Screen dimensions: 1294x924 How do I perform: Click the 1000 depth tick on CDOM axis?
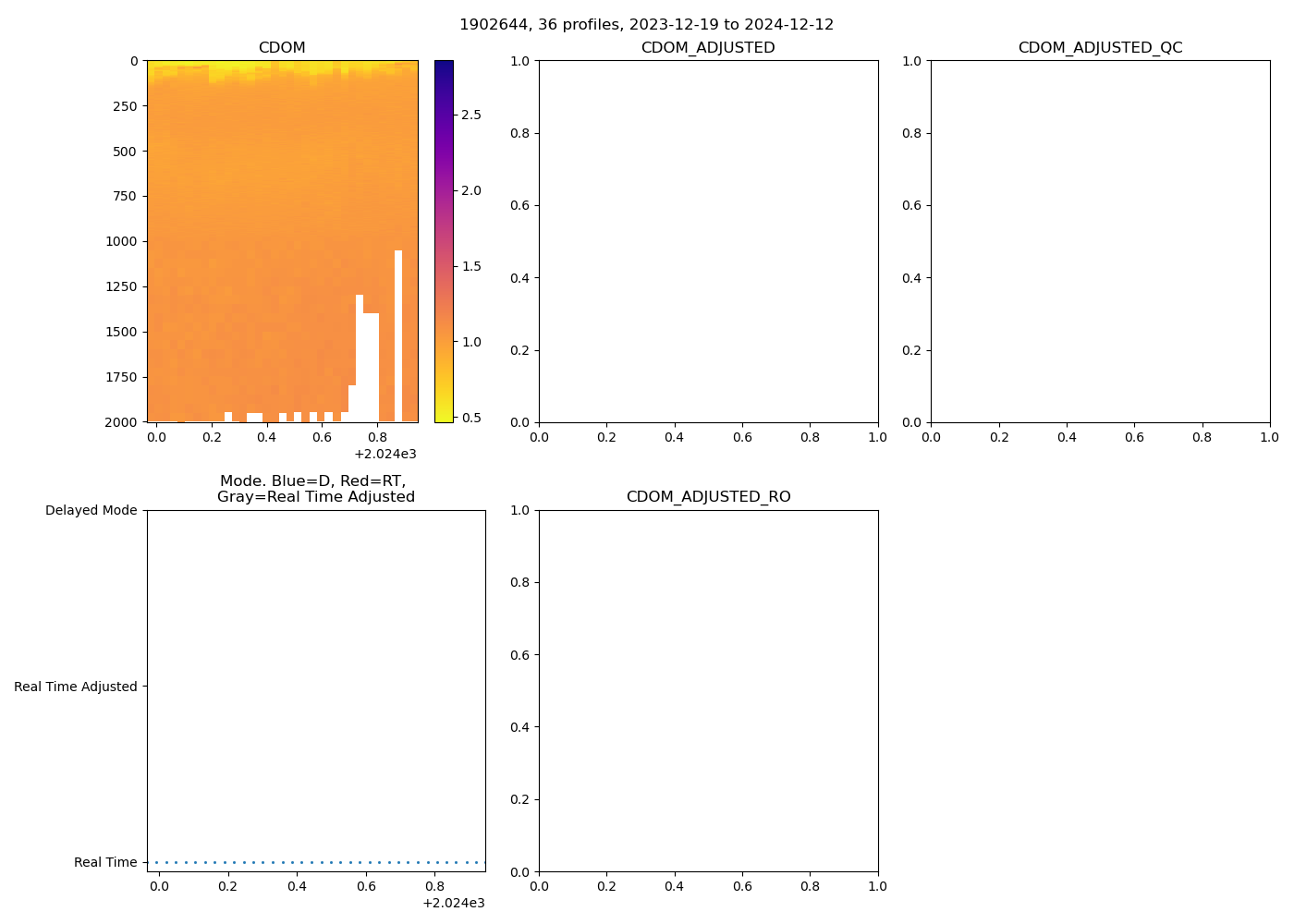[x=121, y=241]
